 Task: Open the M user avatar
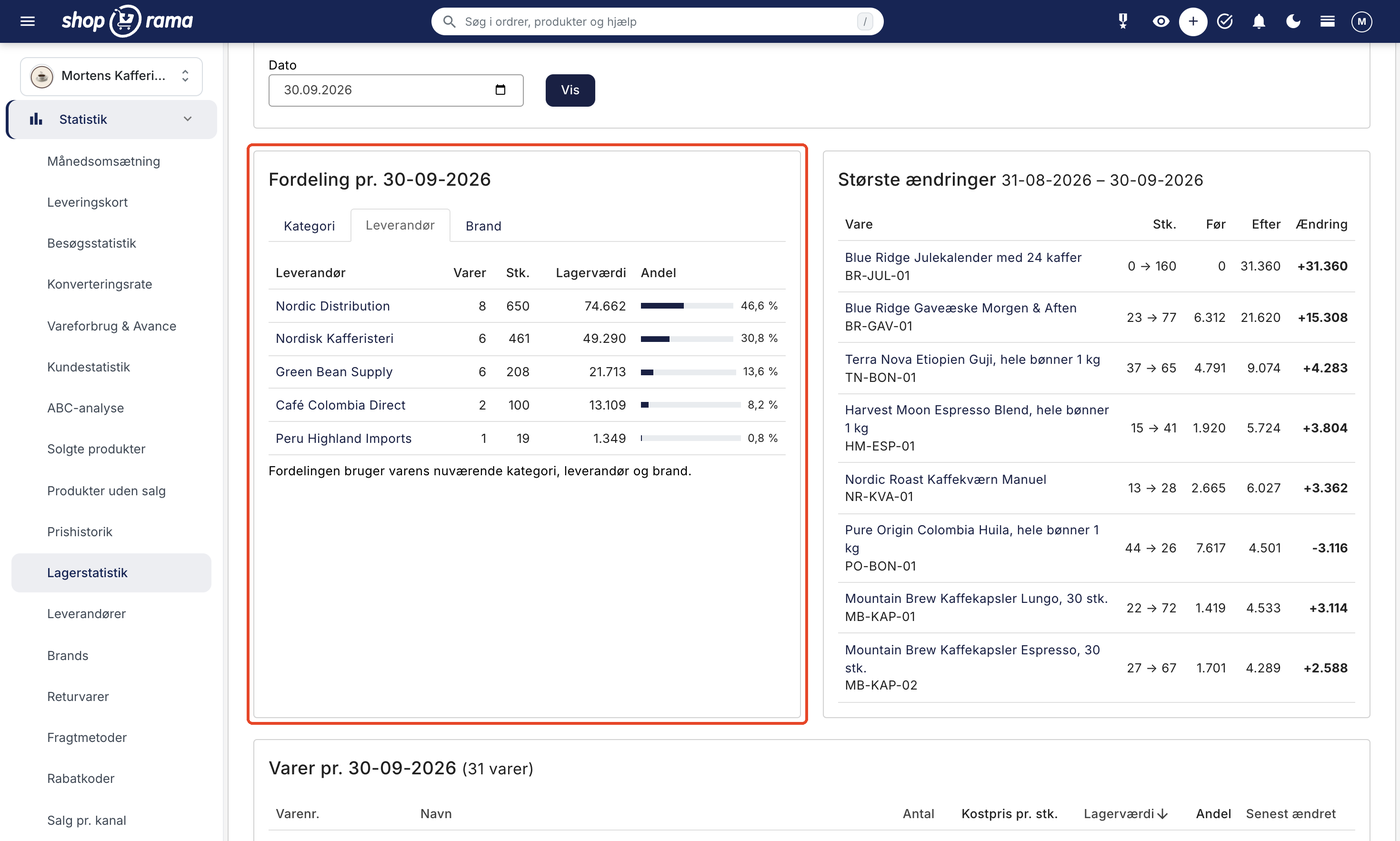tap(1361, 21)
